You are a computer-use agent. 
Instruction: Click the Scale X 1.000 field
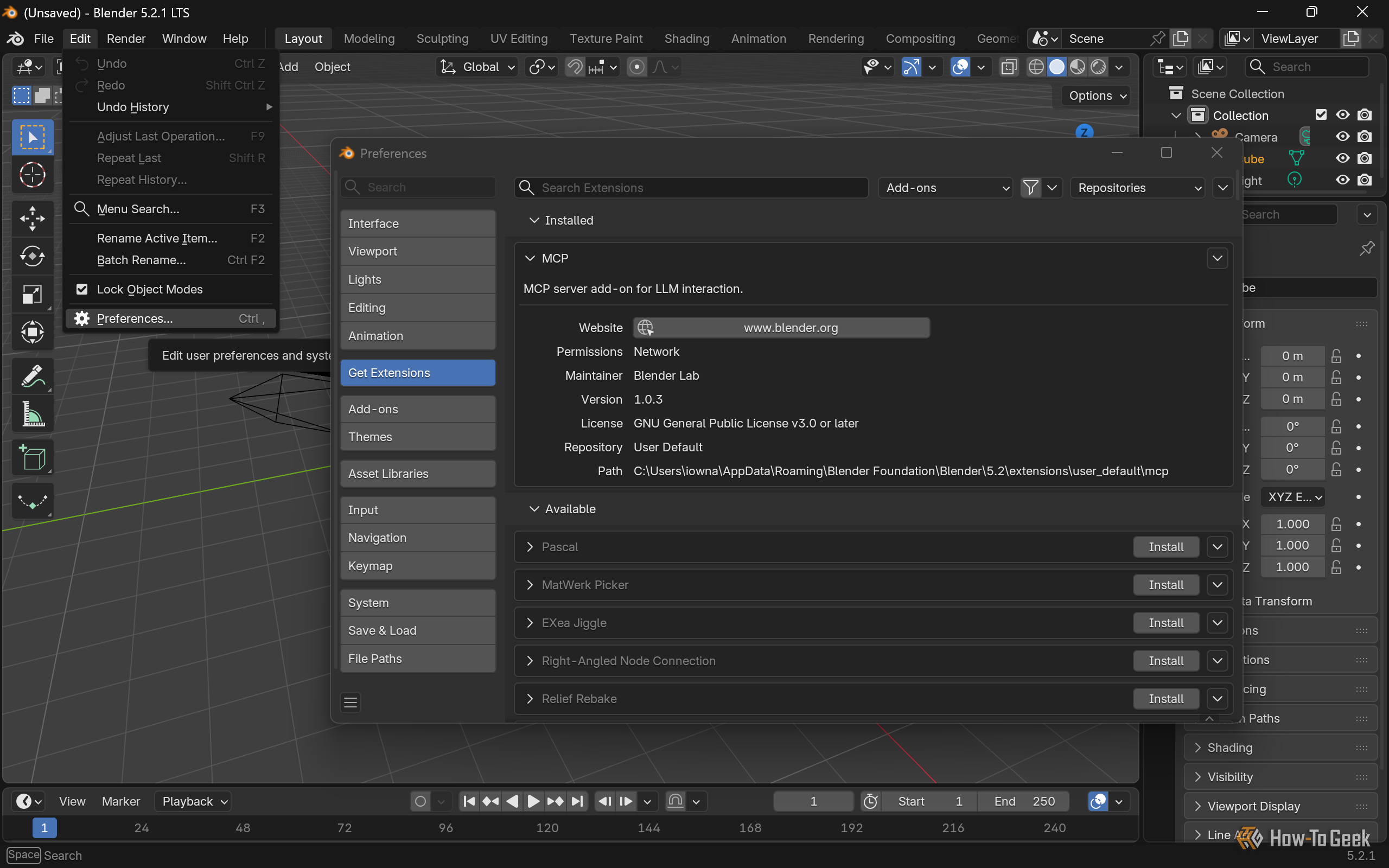tap(1292, 524)
